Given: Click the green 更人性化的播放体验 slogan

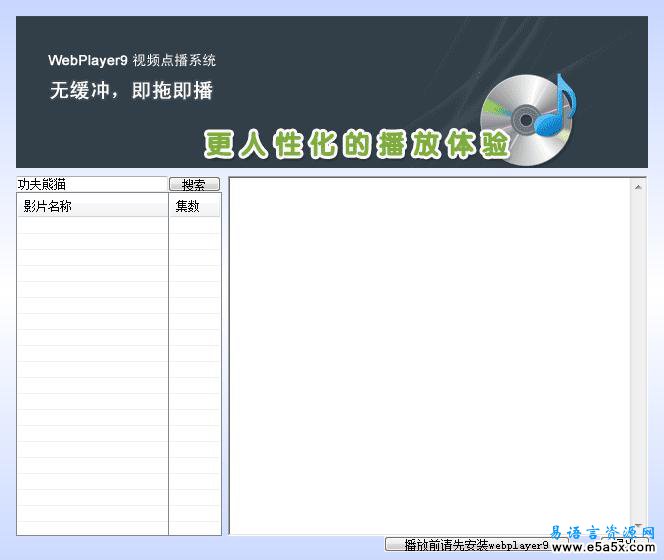Looking at the screenshot, I should click(x=355, y=145).
